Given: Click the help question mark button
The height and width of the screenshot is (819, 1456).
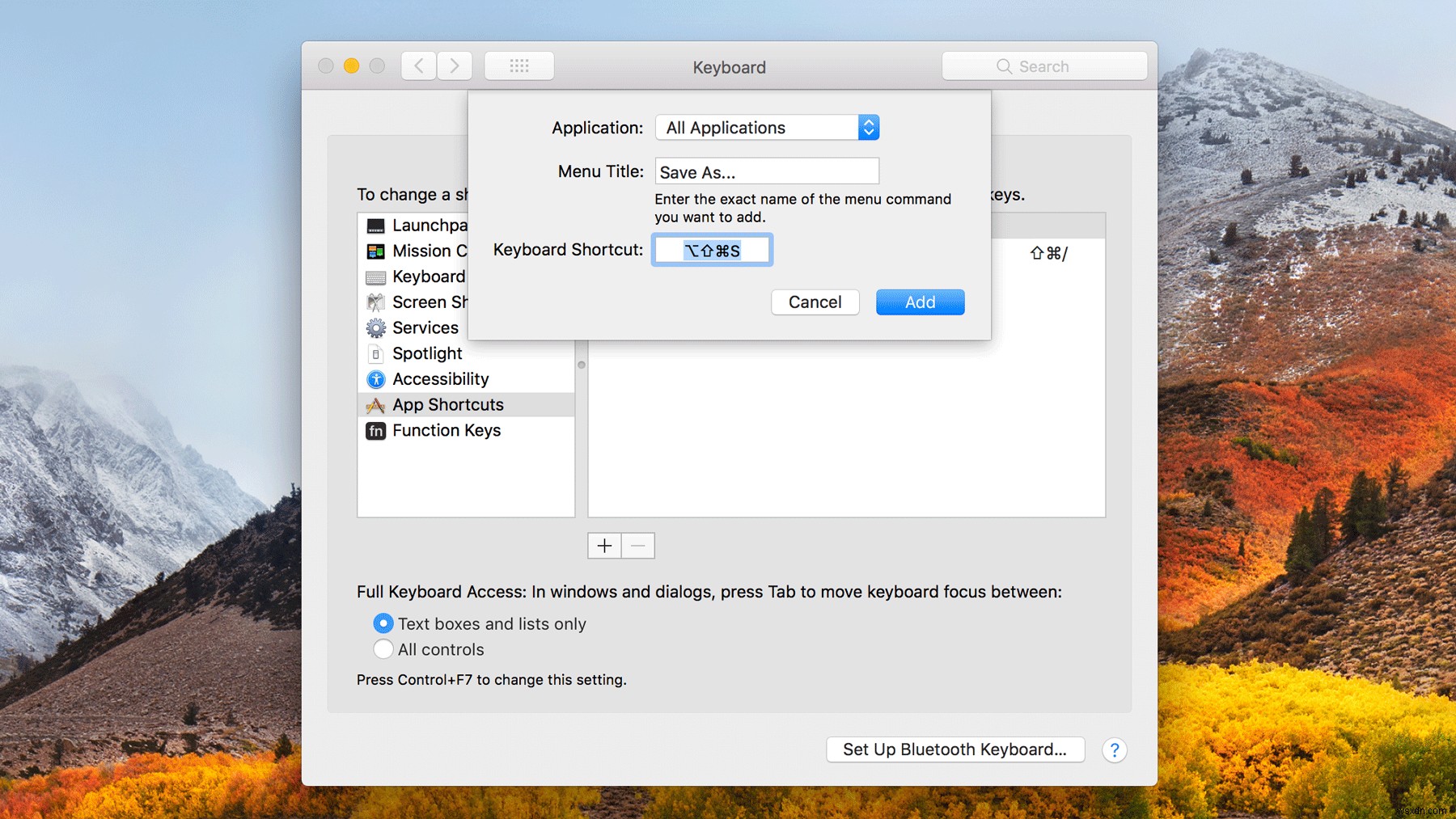Looking at the screenshot, I should pos(1114,749).
